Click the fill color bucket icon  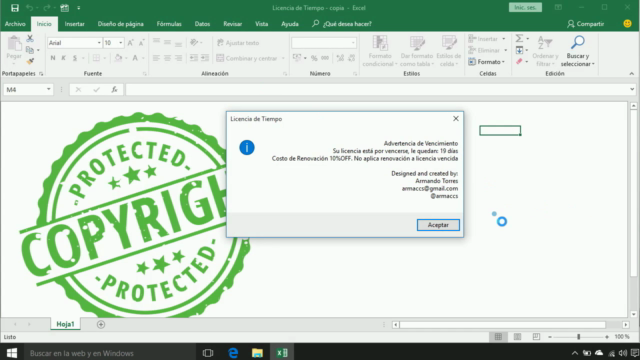(x=118, y=58)
